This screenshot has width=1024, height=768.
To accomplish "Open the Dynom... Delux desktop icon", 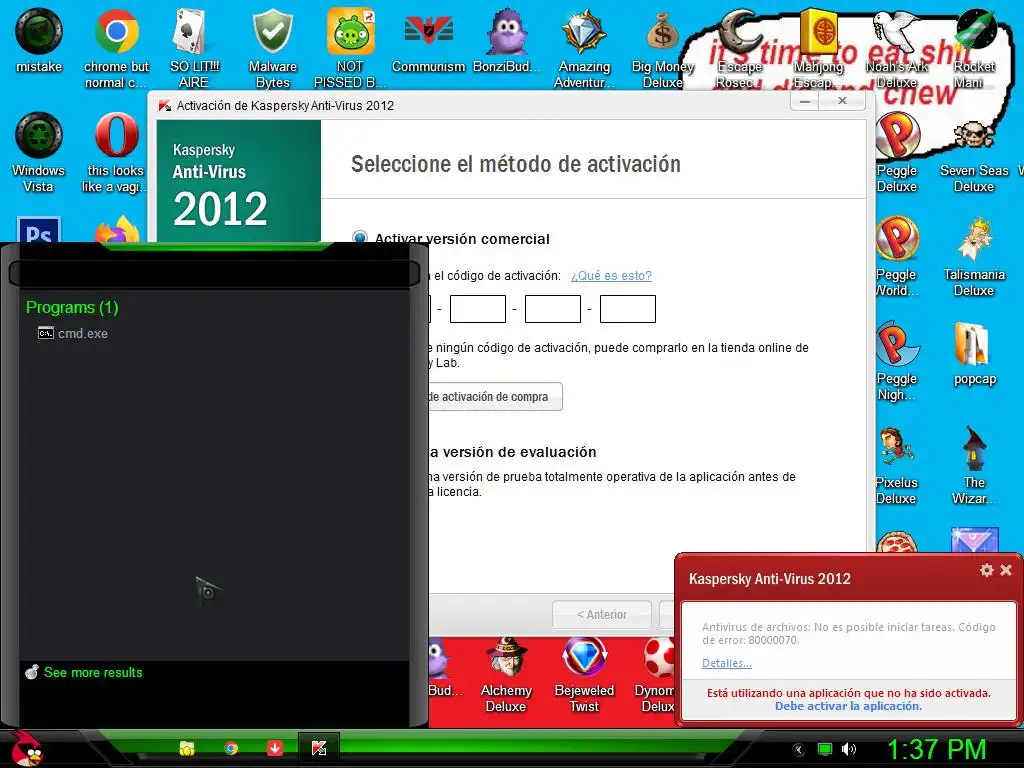I will point(656,675).
